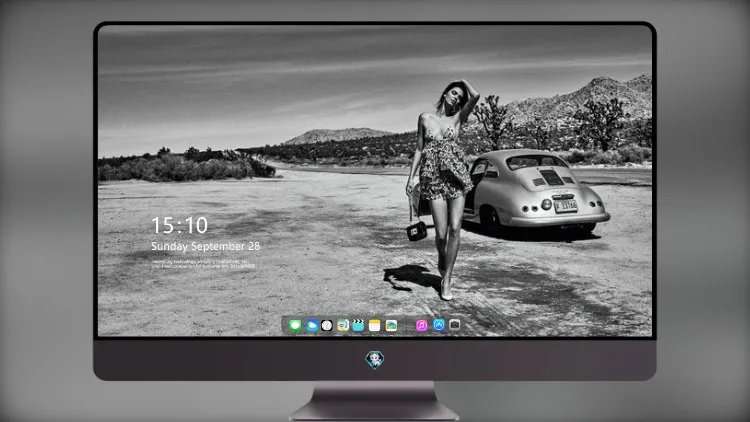This screenshot has height=422, width=750.
Task: Open the yellow Notes dock icon
Action: click(375, 326)
